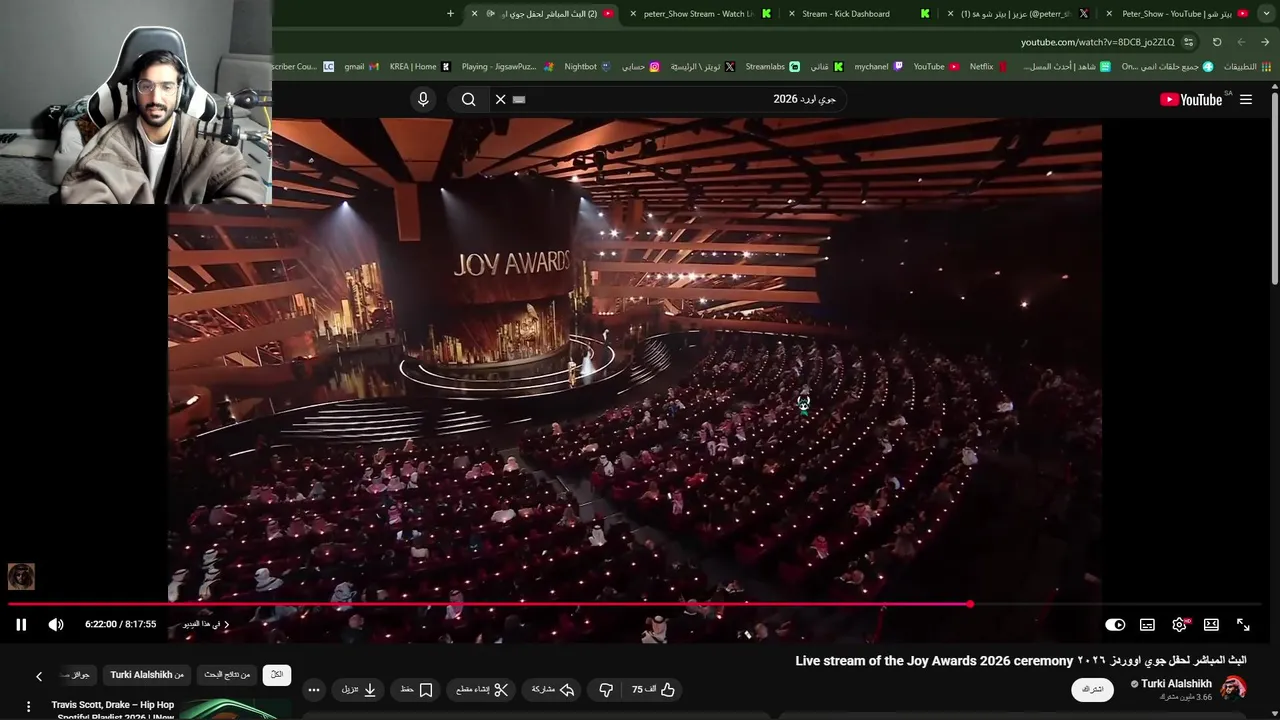Open Travis Scott, Drake Hip Hop video
Screen dimensions: 1280x720
coord(113,710)
